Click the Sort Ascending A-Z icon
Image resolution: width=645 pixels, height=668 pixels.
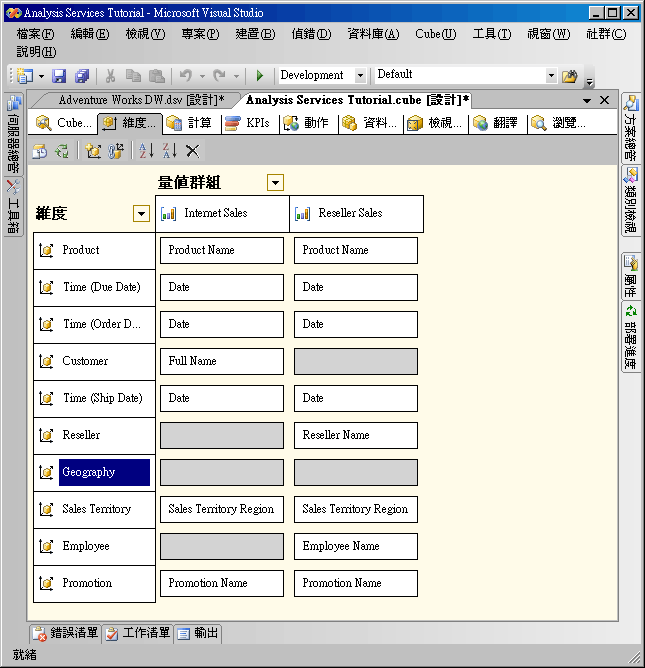click(147, 151)
